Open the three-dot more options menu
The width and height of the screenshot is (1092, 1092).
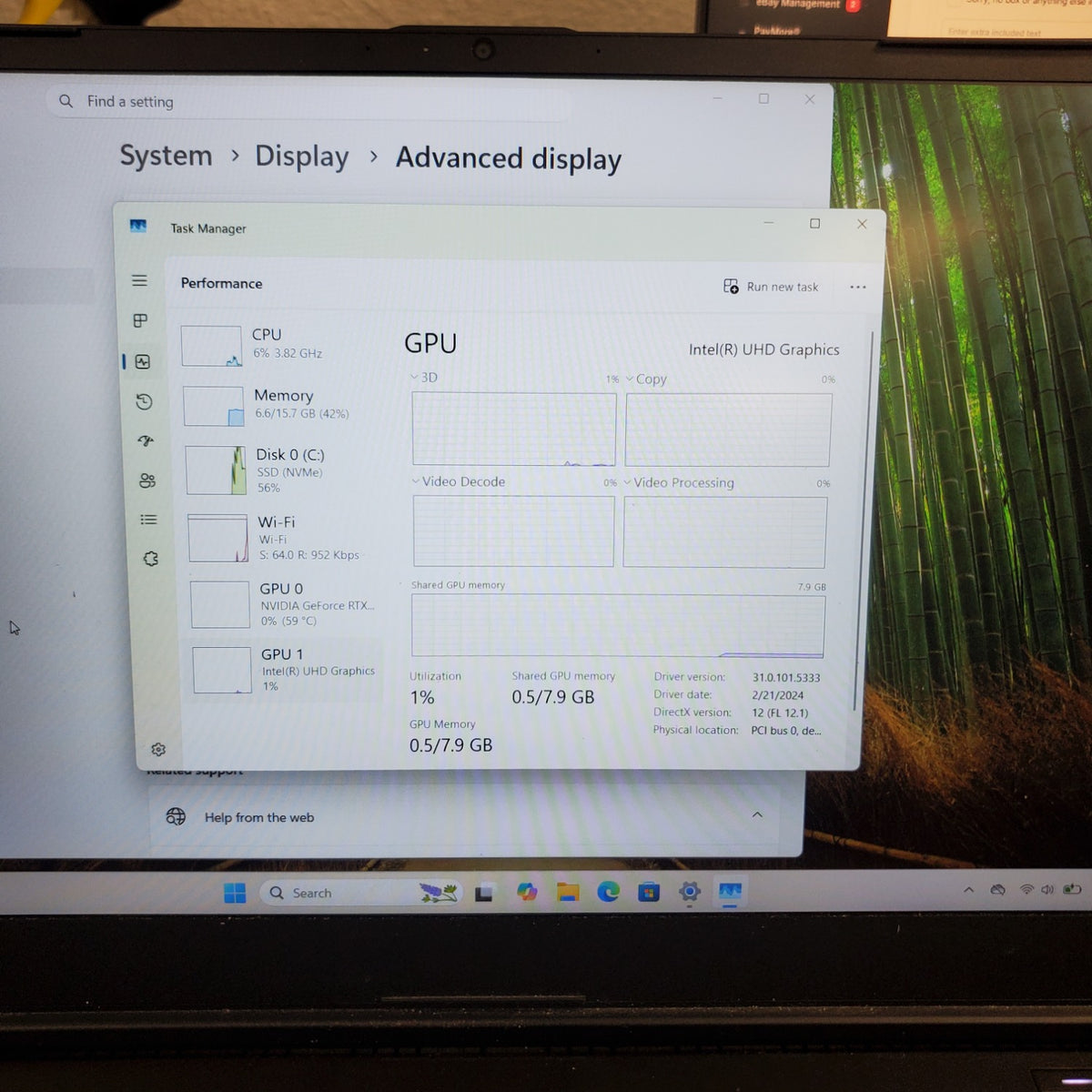click(x=858, y=287)
